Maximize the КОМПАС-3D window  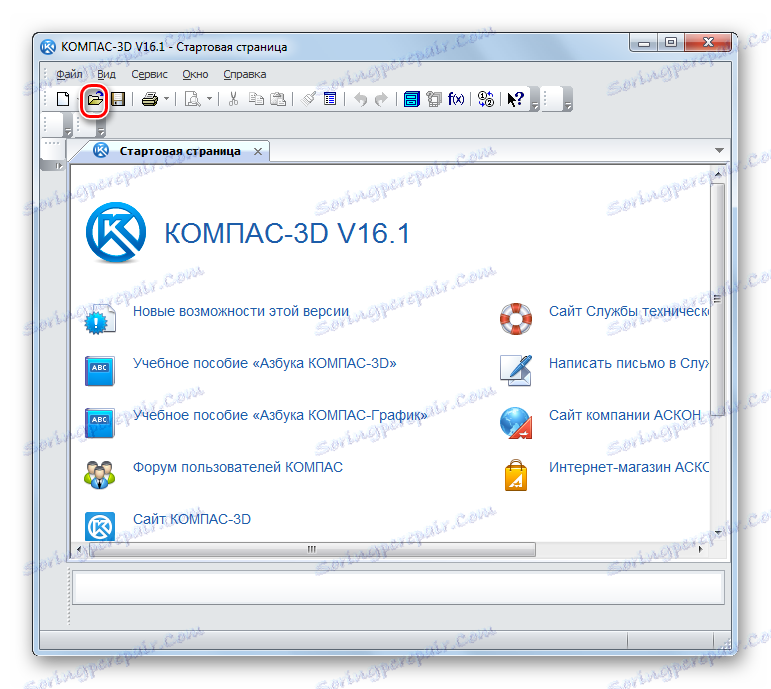671,43
